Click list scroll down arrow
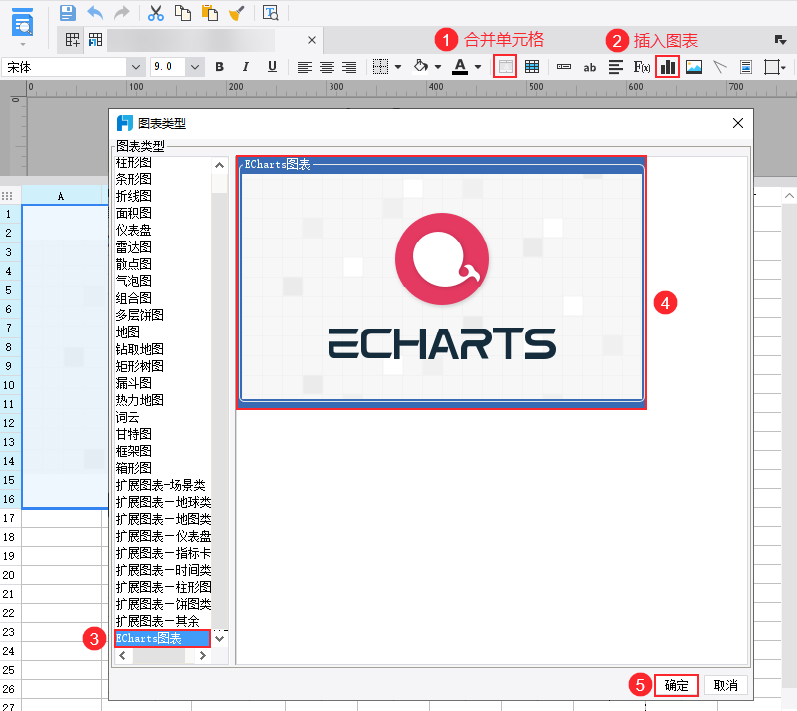The width and height of the screenshot is (797, 711). (220, 639)
